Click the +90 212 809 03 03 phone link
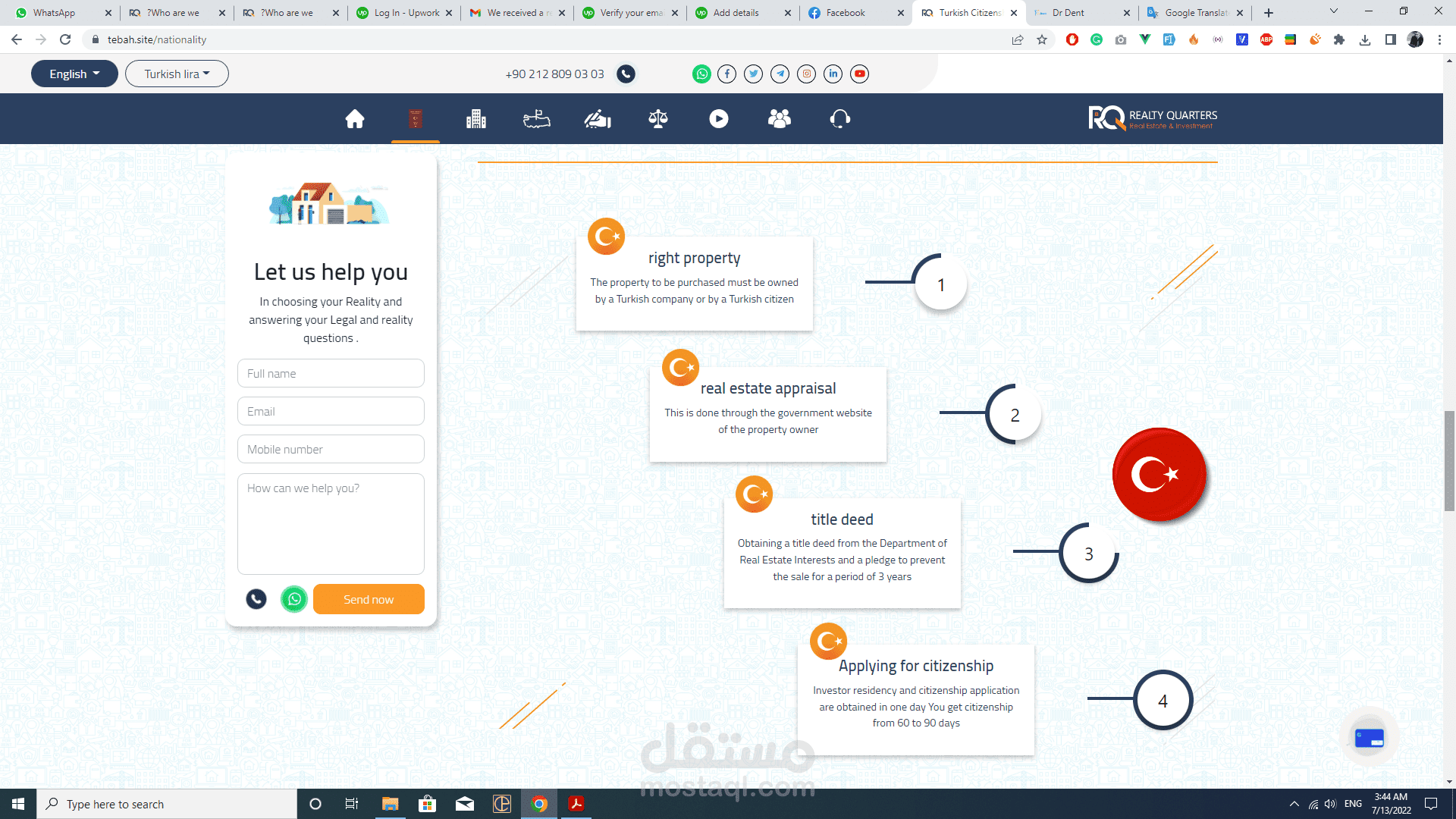The width and height of the screenshot is (1456, 819). click(554, 74)
